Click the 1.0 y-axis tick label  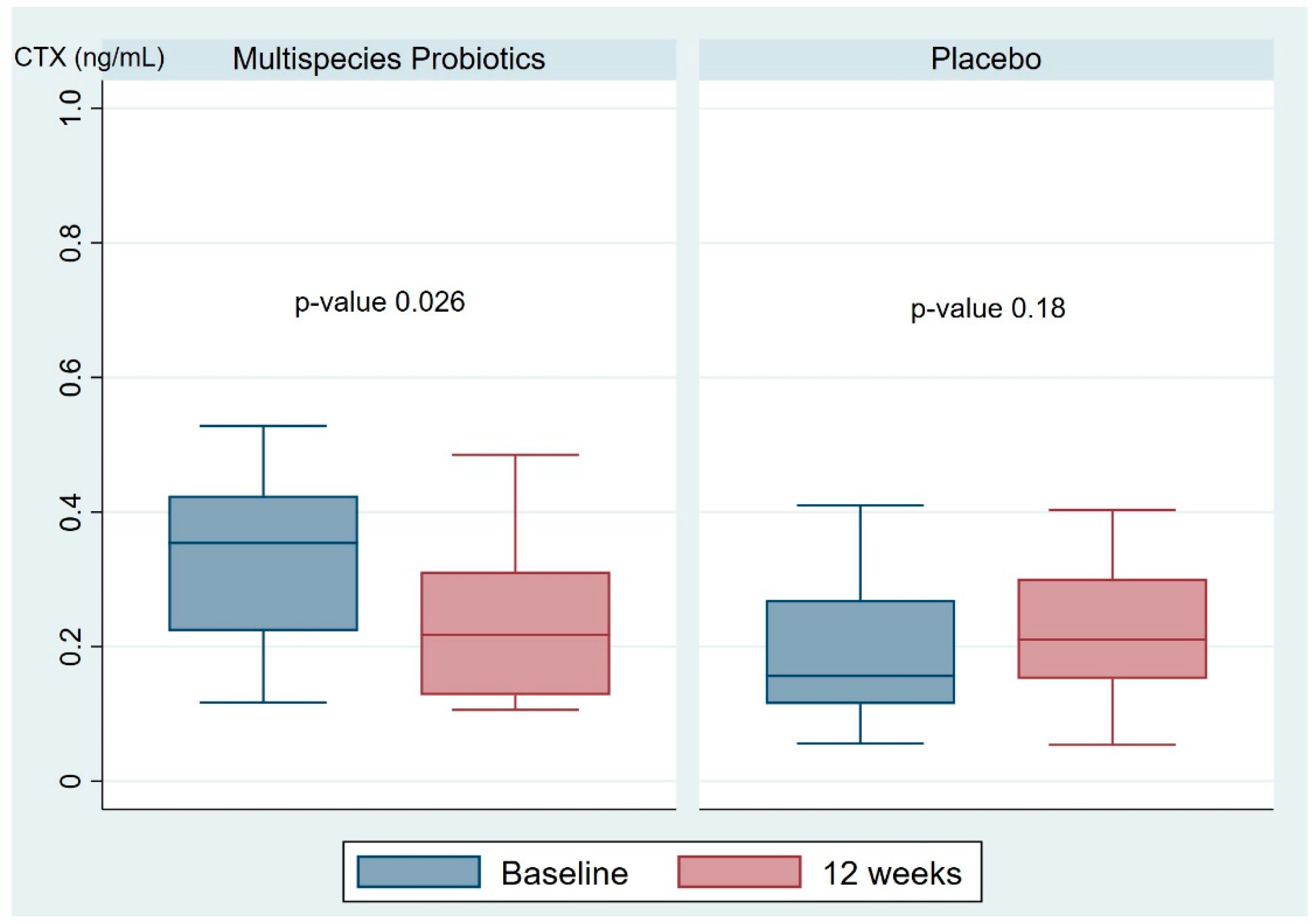70,108
